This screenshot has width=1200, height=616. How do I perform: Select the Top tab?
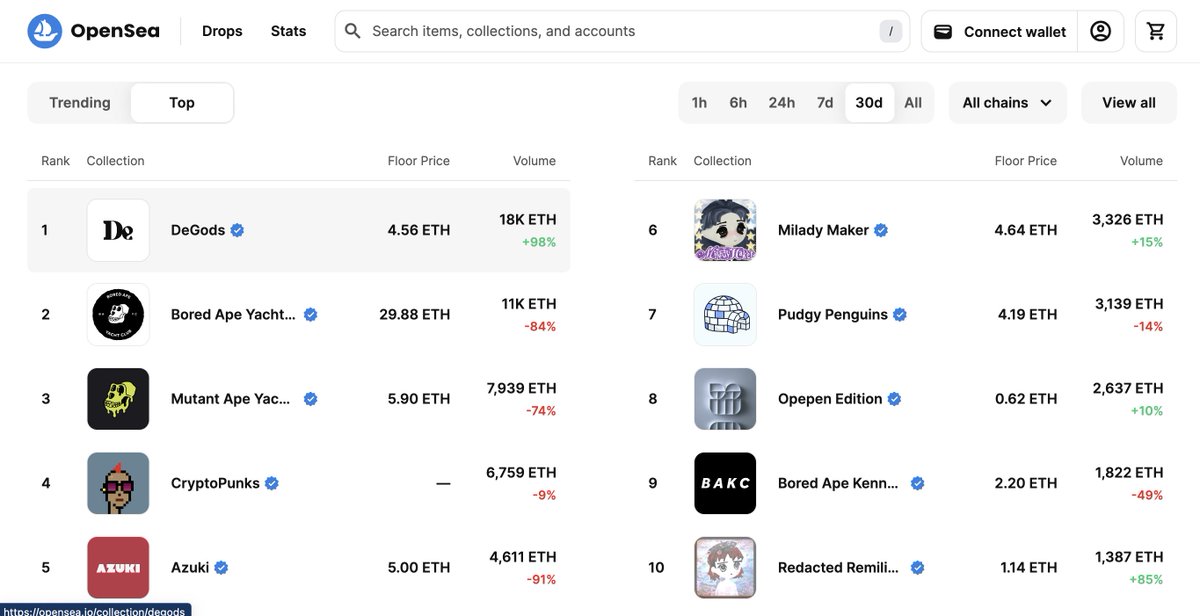[x=182, y=103]
